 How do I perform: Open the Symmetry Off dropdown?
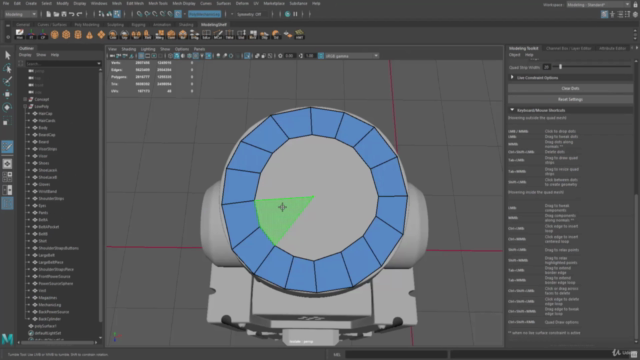pyautogui.click(x=252, y=14)
